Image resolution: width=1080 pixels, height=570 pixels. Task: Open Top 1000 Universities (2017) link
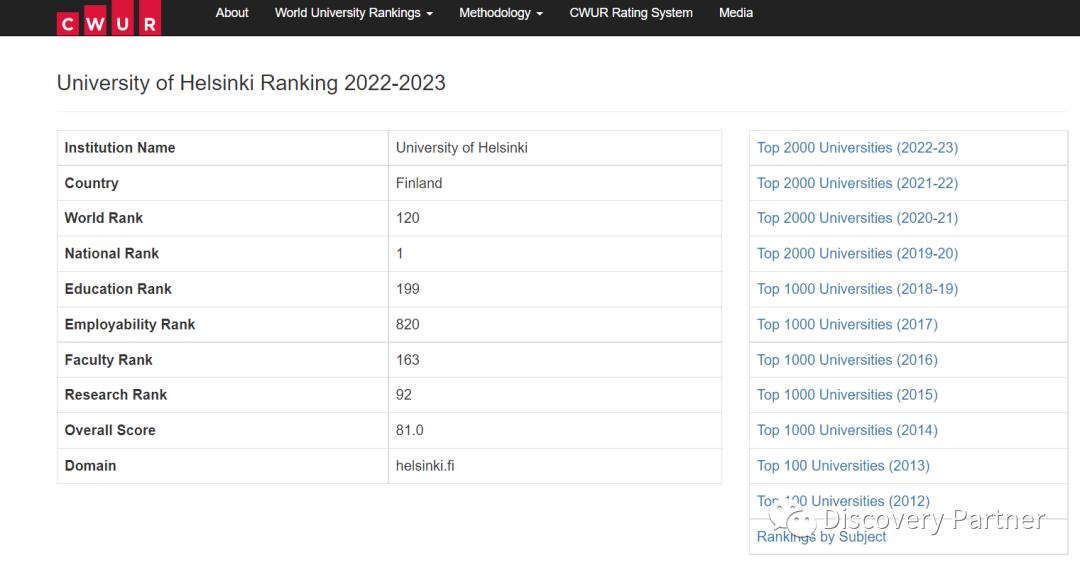pos(847,324)
